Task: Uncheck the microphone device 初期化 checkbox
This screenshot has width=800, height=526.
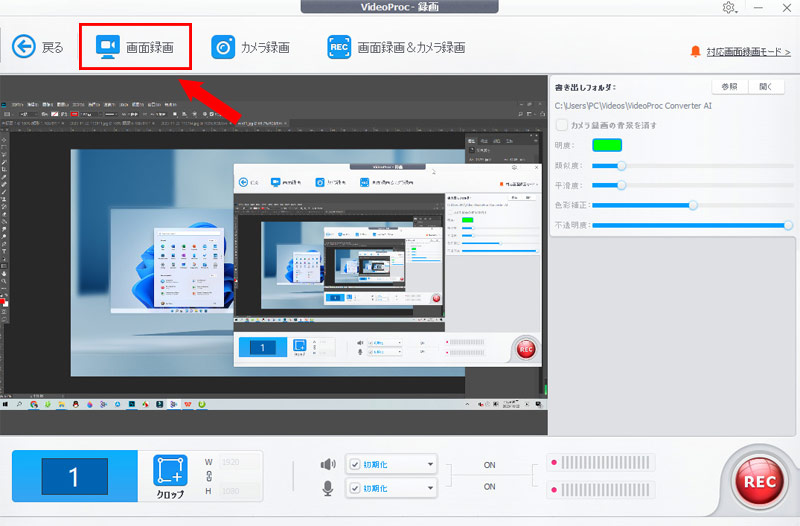Action: click(355, 488)
